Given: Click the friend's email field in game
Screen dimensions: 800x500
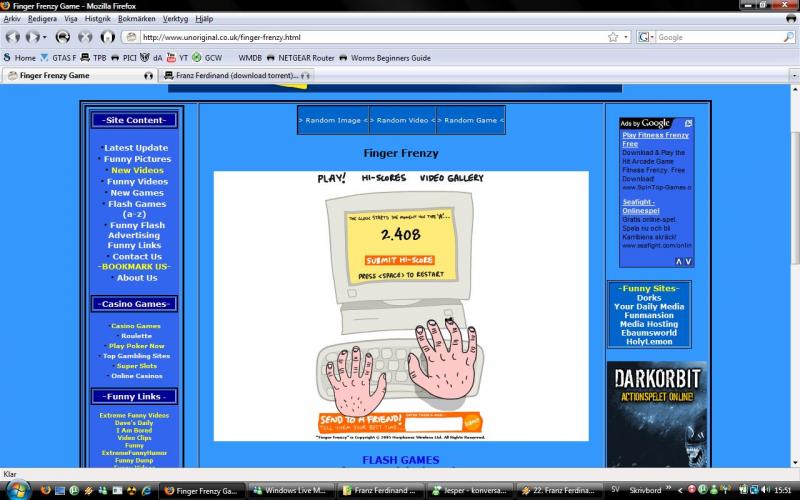Looking at the screenshot, I should [x=434, y=424].
